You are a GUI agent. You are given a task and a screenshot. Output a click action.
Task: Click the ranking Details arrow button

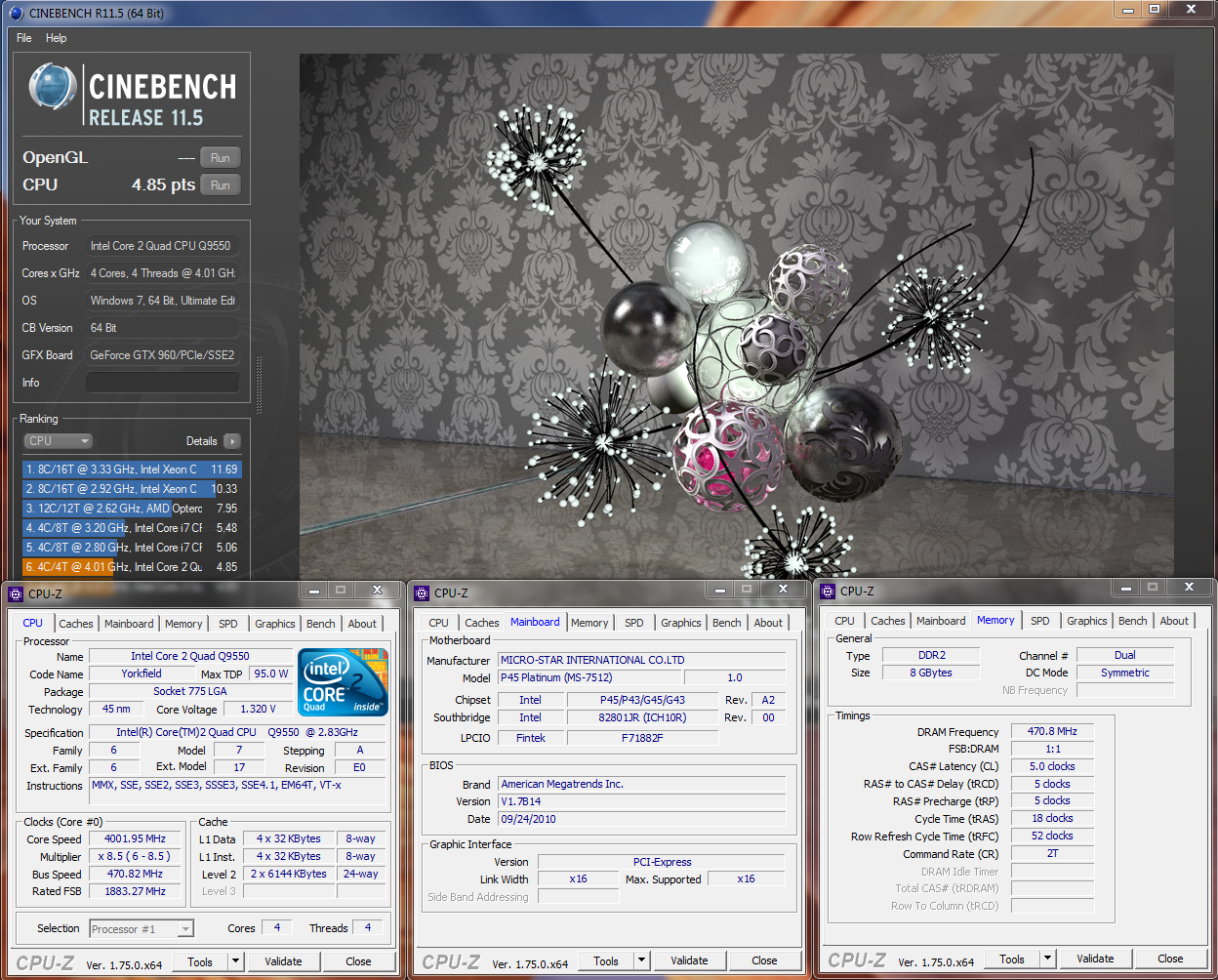click(232, 441)
